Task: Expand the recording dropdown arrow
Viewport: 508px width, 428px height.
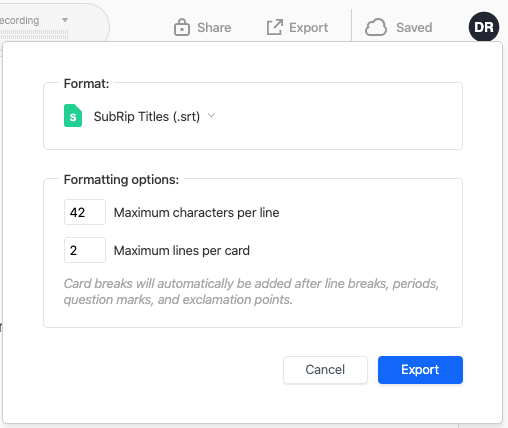Action: tap(65, 20)
